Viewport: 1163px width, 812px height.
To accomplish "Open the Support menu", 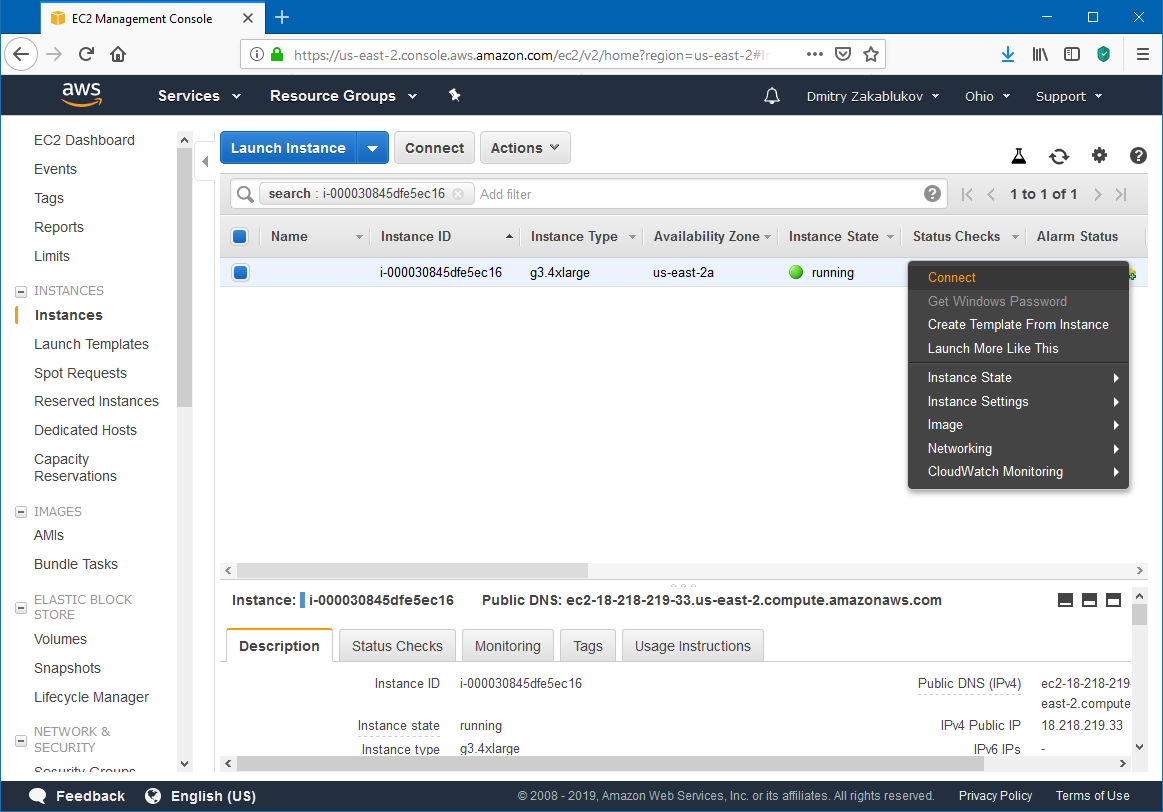I will coord(1069,96).
